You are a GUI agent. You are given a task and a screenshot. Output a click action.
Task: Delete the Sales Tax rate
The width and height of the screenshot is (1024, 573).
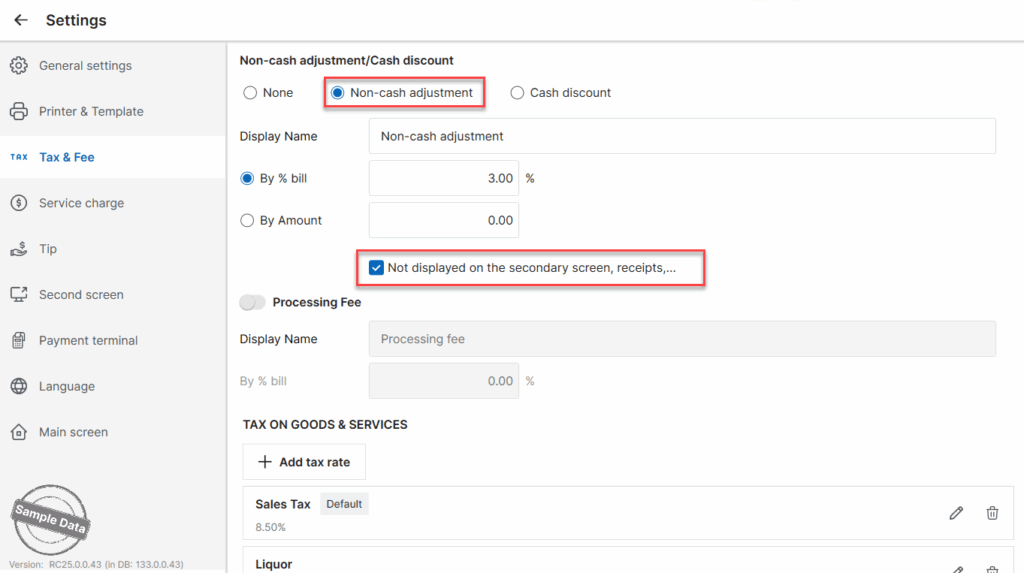coord(992,513)
